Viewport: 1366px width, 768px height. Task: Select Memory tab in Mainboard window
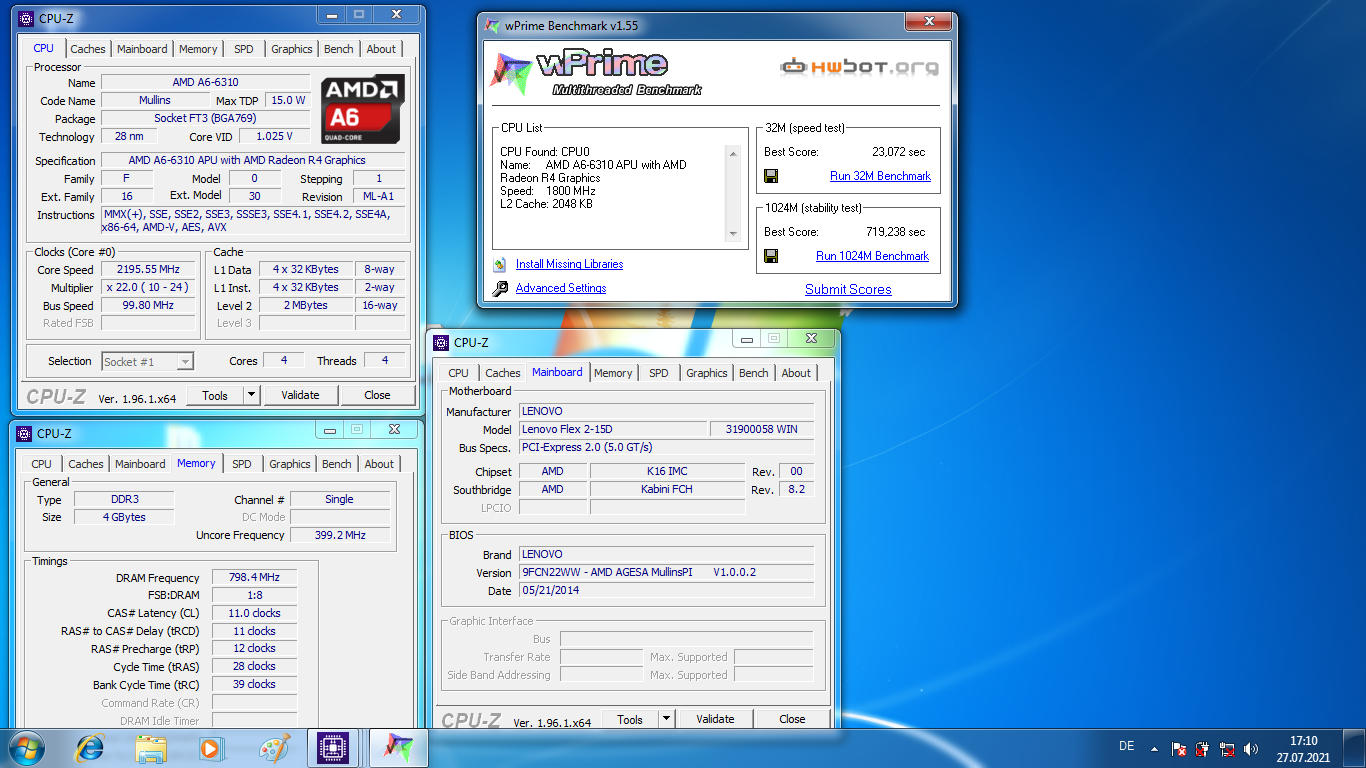click(613, 373)
